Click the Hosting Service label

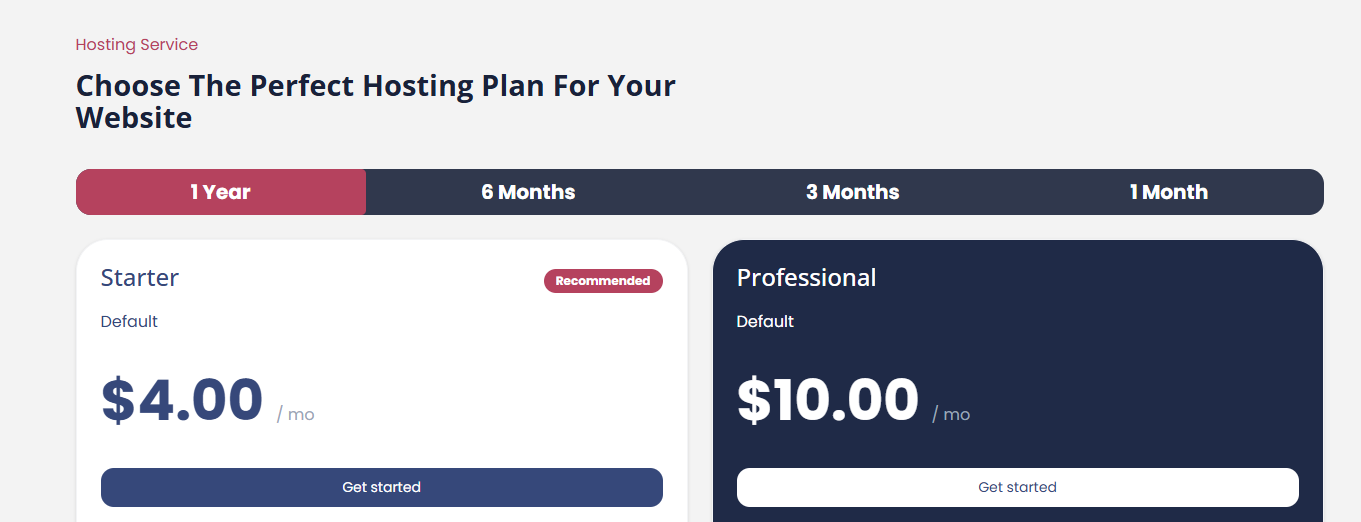[137, 45]
